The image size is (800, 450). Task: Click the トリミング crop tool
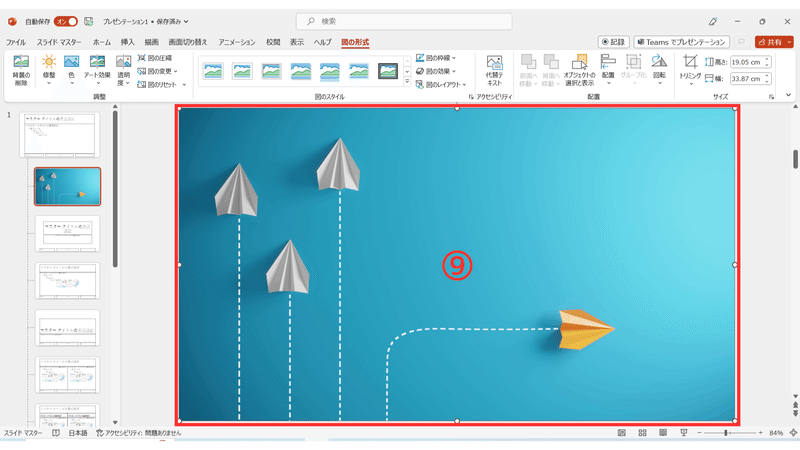point(690,70)
